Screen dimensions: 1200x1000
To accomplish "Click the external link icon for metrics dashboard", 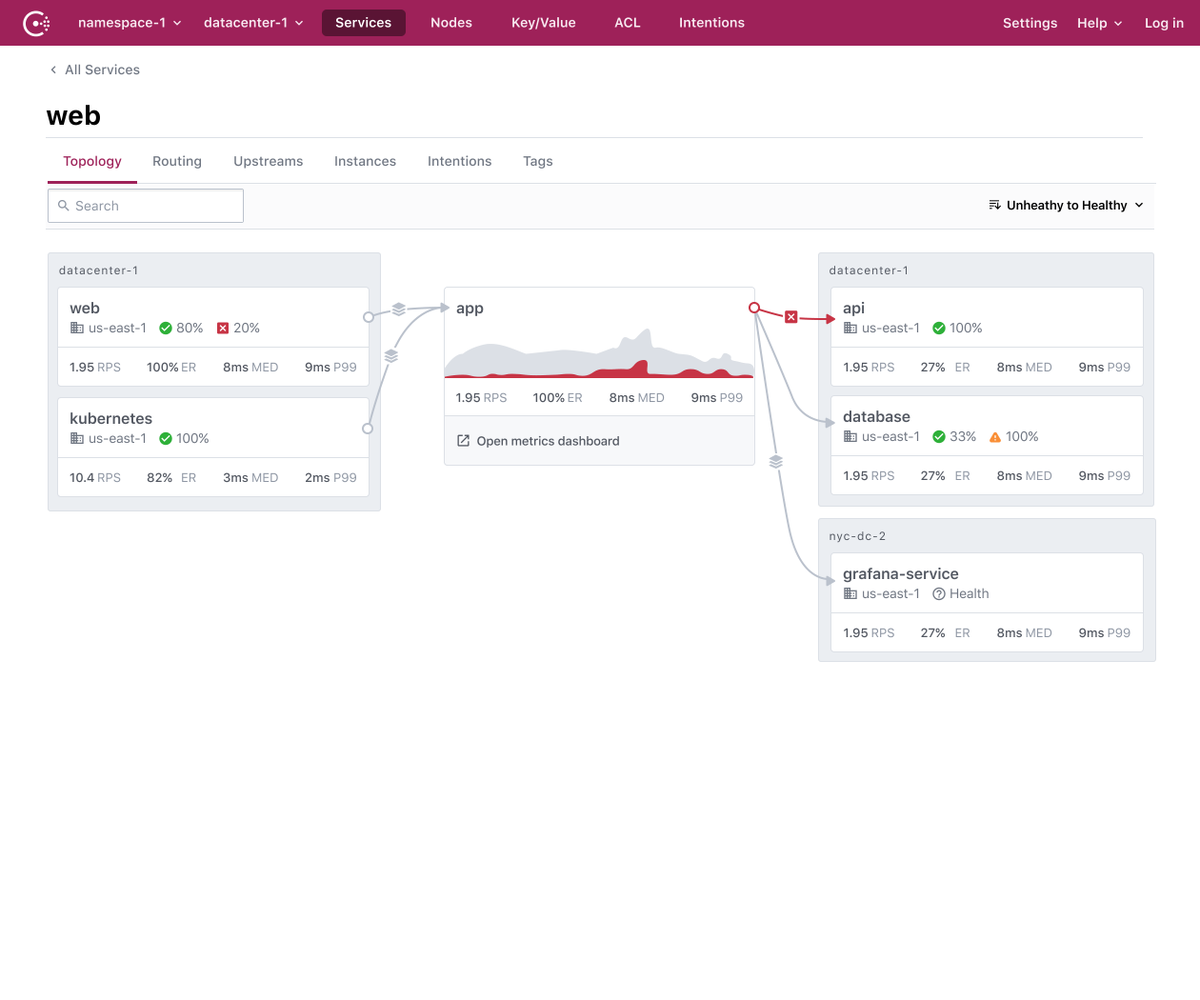I will point(463,441).
